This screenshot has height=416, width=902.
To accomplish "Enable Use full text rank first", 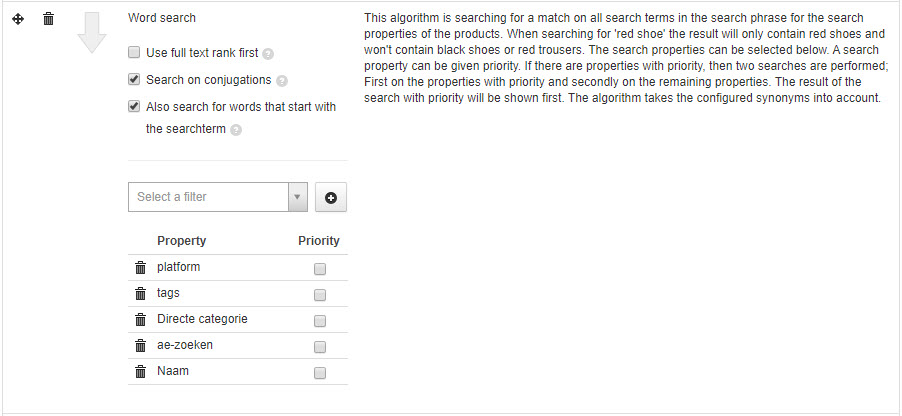I will pos(134,53).
